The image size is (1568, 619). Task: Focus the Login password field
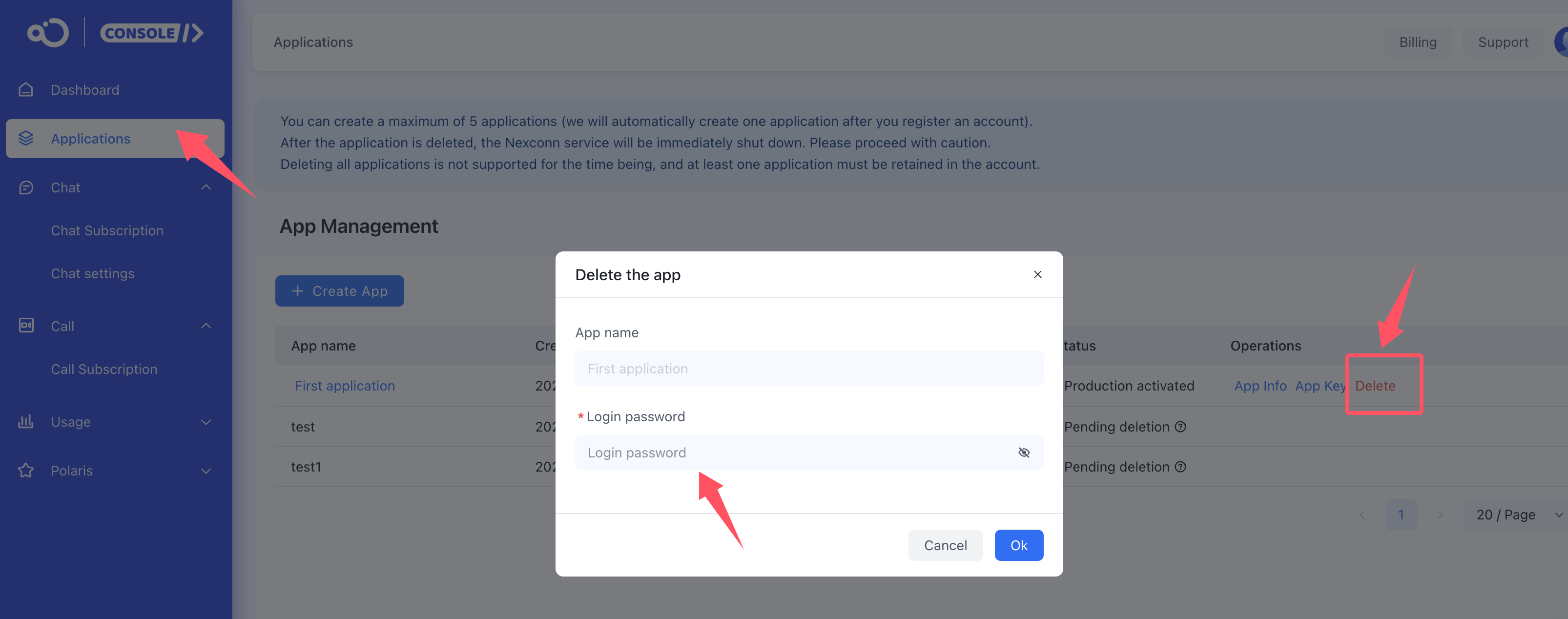pos(791,453)
